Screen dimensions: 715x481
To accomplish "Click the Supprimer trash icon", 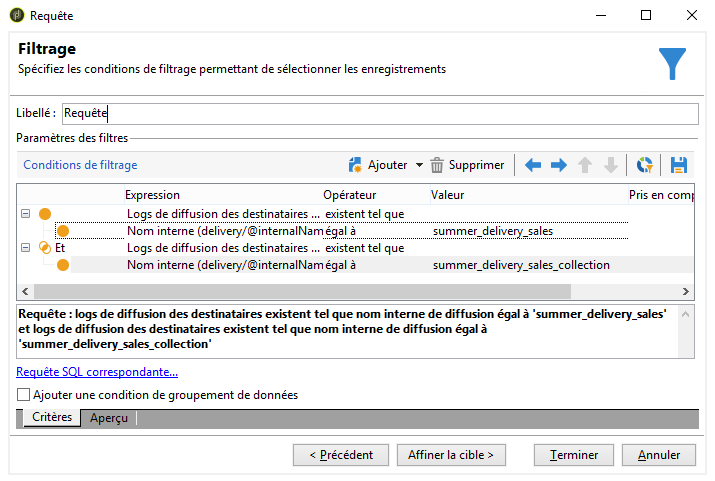I will pos(437,165).
